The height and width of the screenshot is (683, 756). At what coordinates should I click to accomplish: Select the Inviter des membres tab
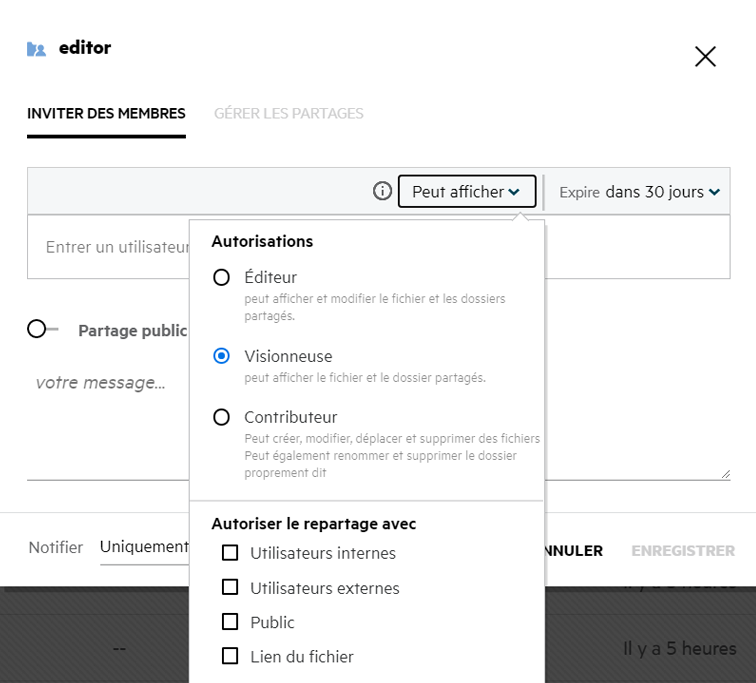(106, 114)
